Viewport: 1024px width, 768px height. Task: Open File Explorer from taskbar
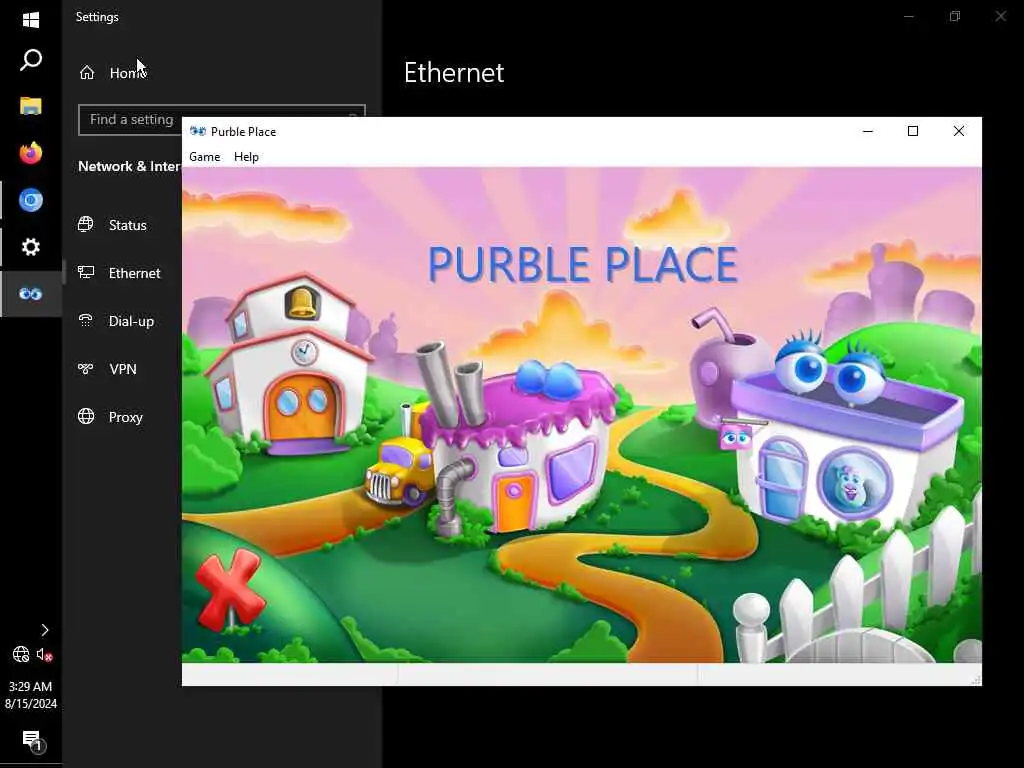click(31, 106)
